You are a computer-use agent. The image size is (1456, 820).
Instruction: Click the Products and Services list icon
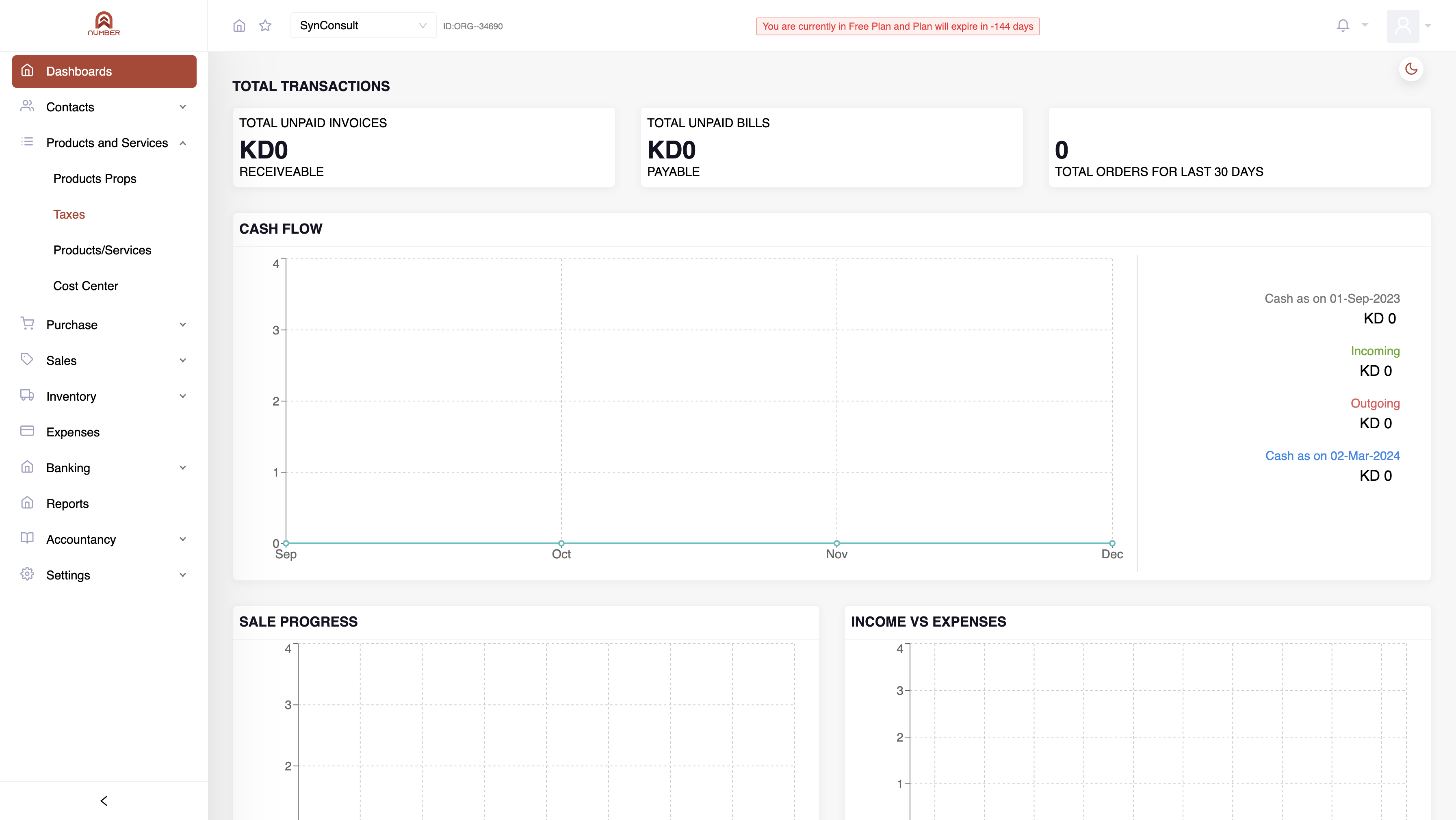point(27,142)
